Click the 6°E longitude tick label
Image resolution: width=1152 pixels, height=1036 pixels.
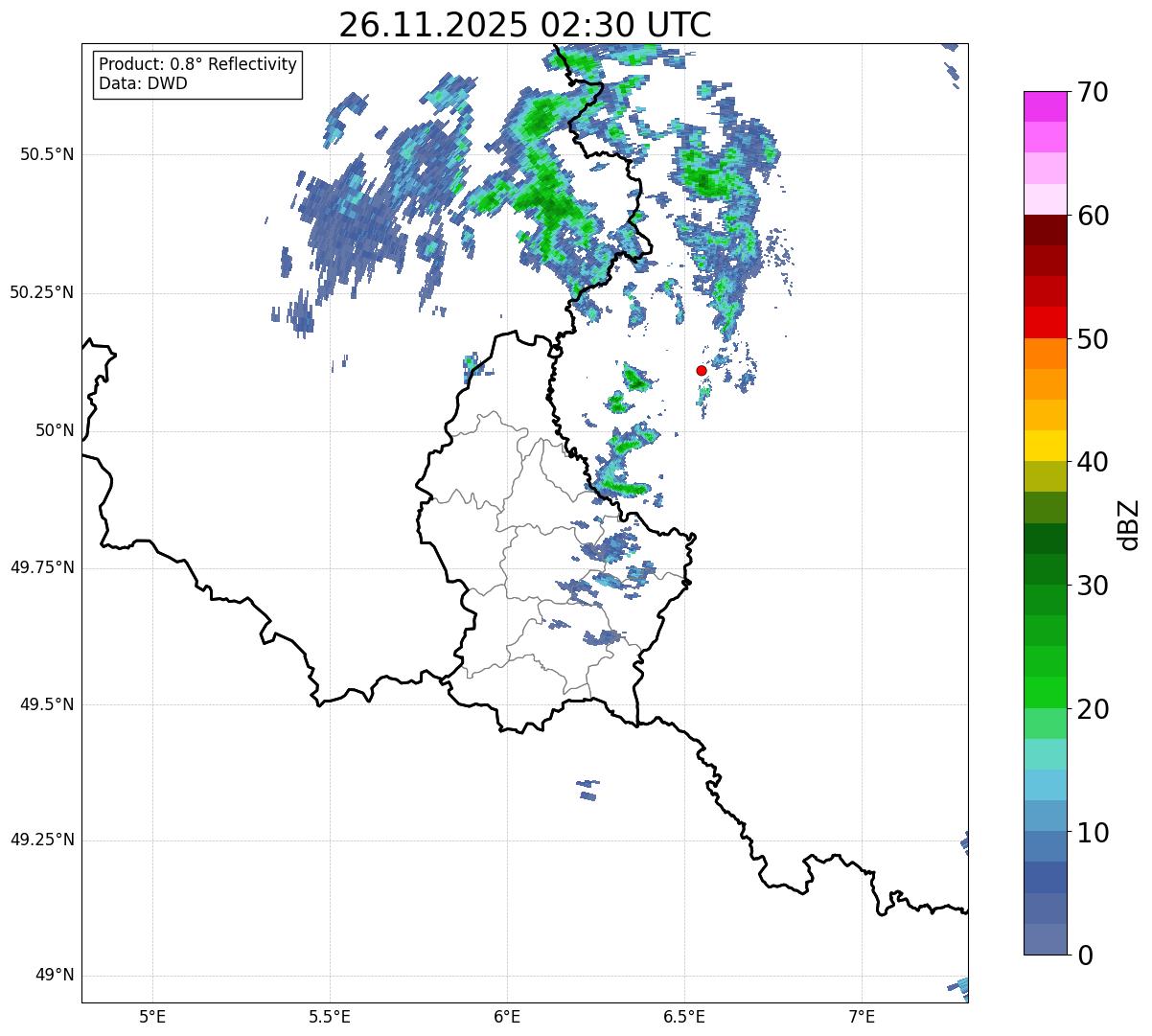pos(507,1017)
